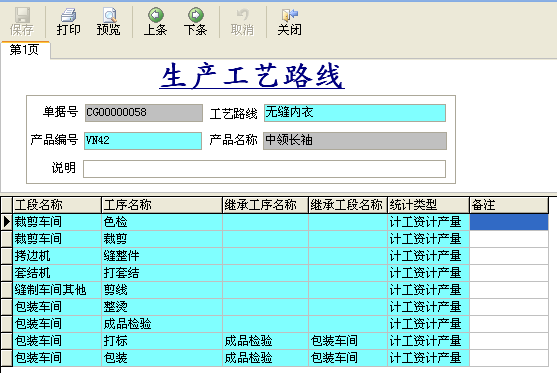Click the 统计类型 column header
The image size is (557, 373).
[428, 205]
